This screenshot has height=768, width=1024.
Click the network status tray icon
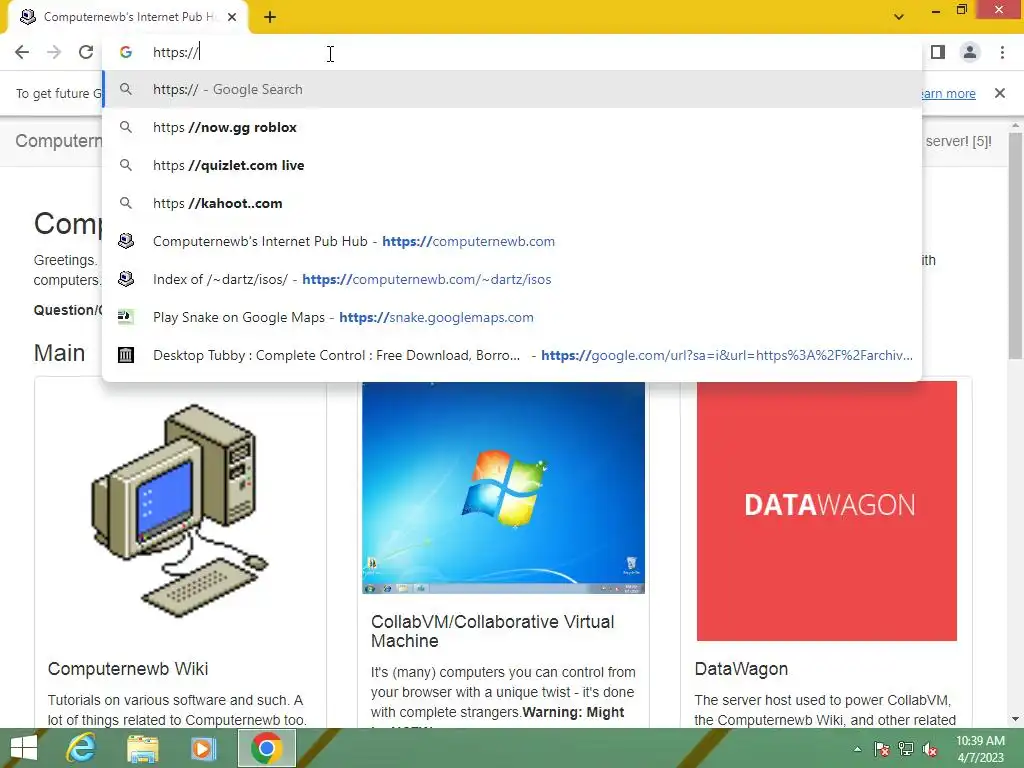906,749
